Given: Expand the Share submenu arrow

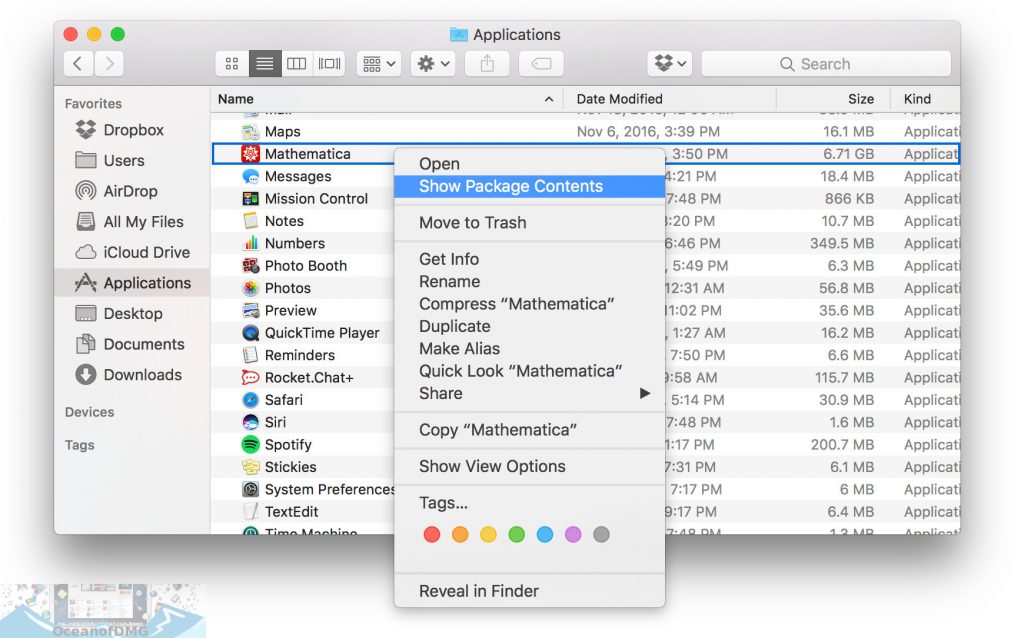Looking at the screenshot, I should (645, 394).
